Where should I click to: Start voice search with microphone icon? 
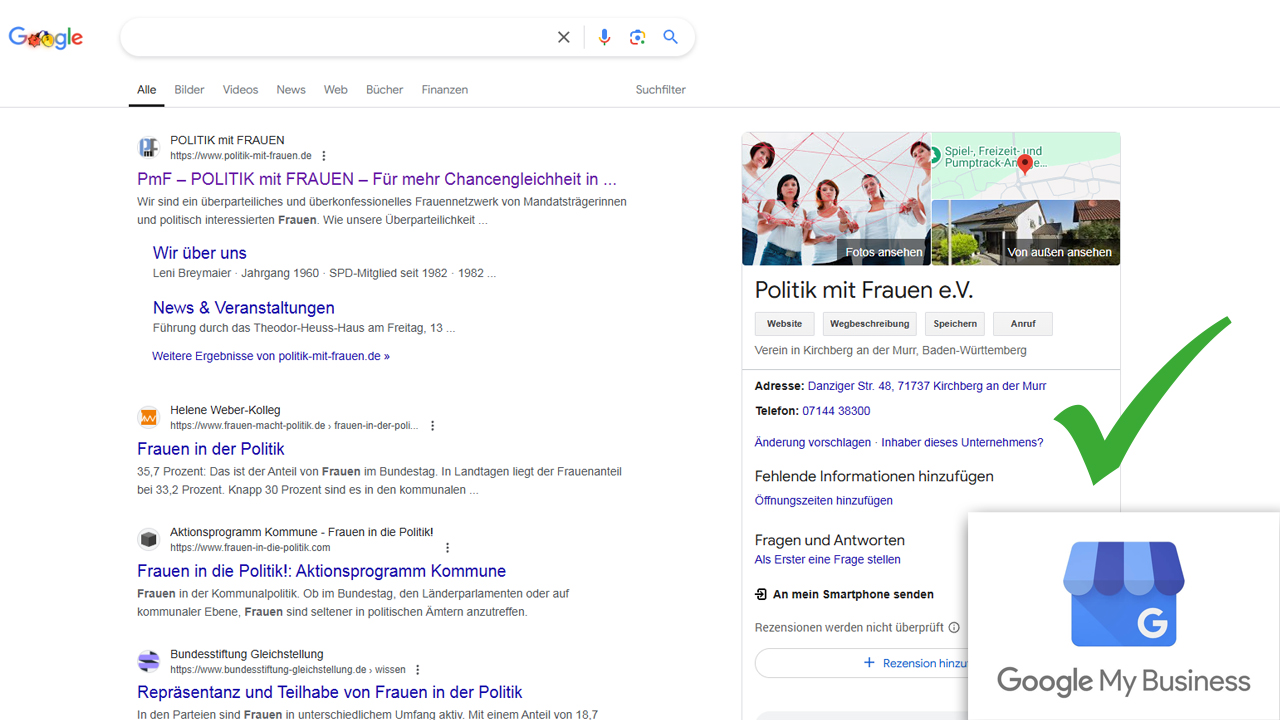(x=604, y=37)
